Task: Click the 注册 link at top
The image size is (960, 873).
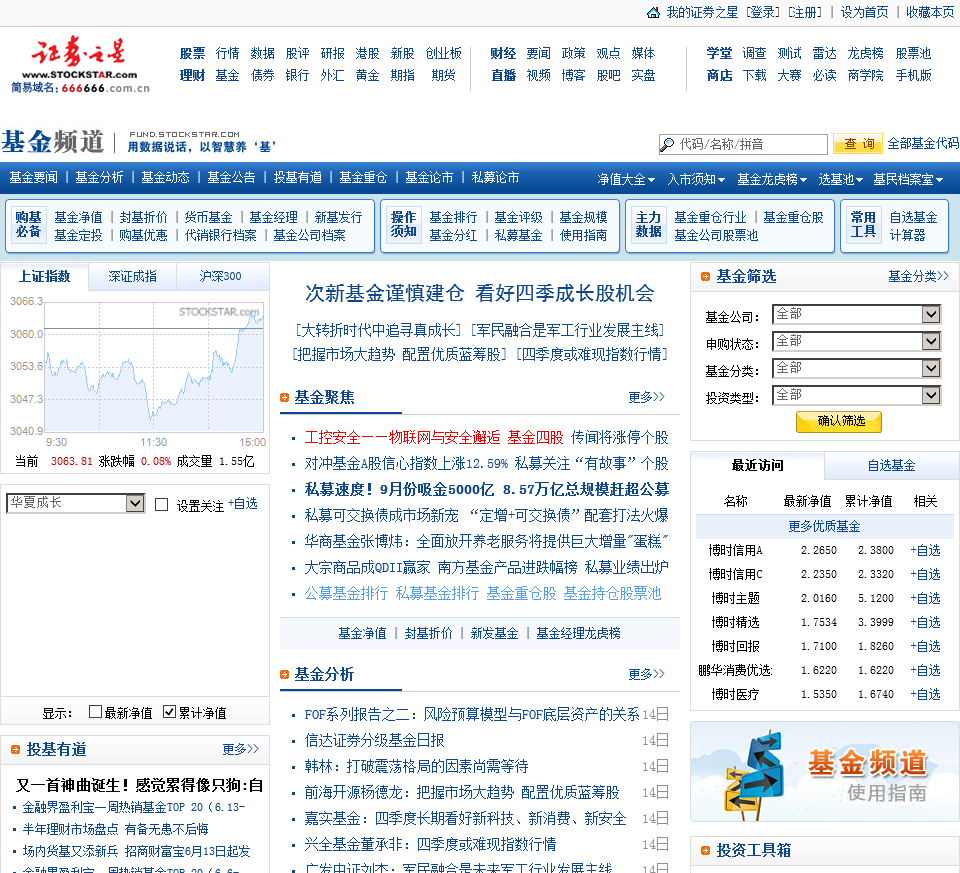Action: click(805, 12)
